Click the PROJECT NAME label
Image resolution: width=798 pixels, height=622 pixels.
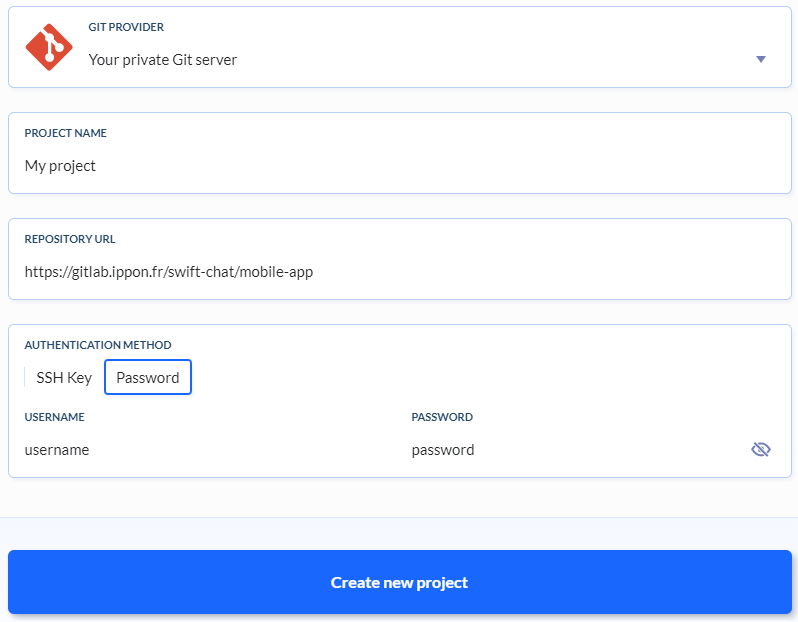(x=66, y=133)
